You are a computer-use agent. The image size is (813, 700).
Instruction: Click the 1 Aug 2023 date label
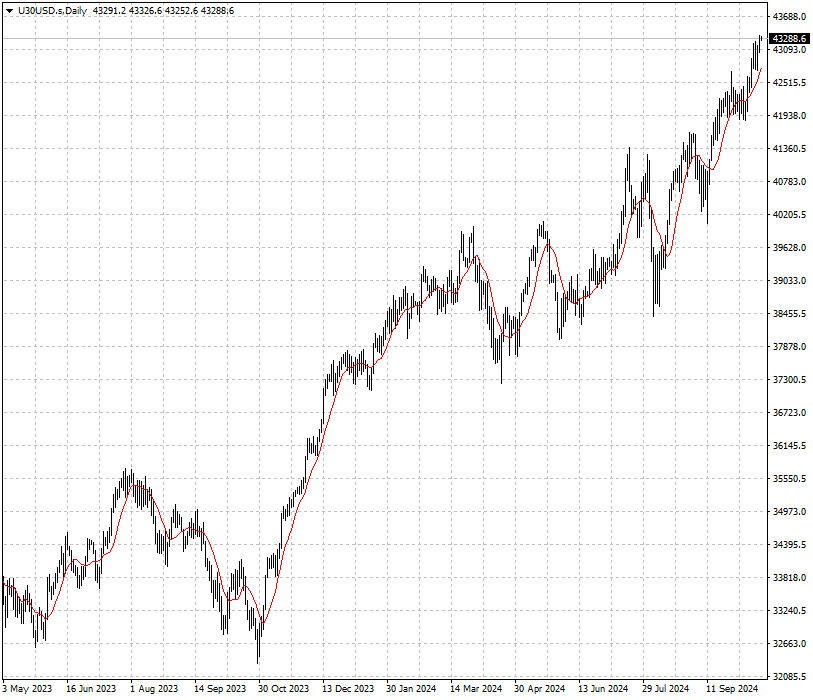click(154, 689)
